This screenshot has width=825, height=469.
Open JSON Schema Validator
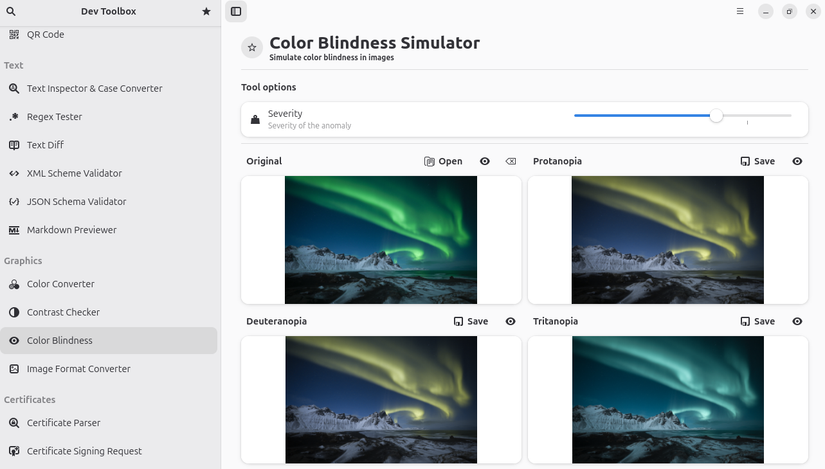pos(108,202)
